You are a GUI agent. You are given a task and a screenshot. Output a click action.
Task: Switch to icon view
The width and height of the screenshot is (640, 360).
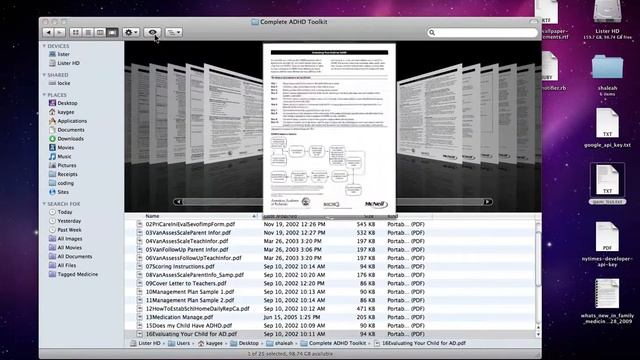tap(76, 32)
